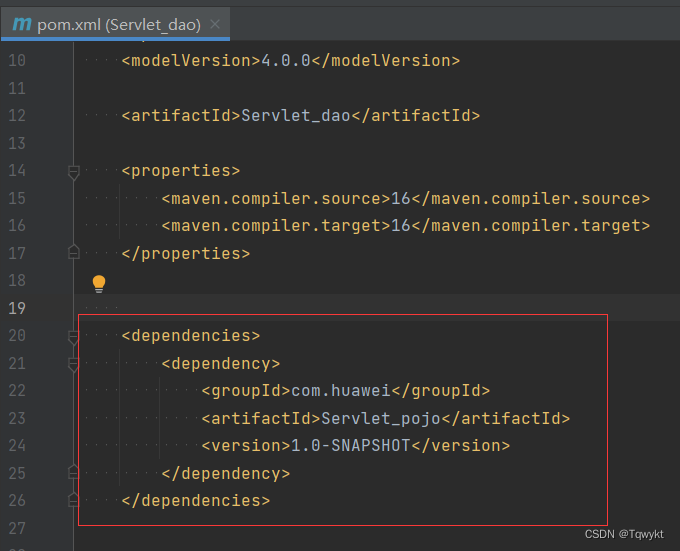Screen dimensions: 680x551
Task: Click maven.compiler.source value 16
Action: (401, 198)
